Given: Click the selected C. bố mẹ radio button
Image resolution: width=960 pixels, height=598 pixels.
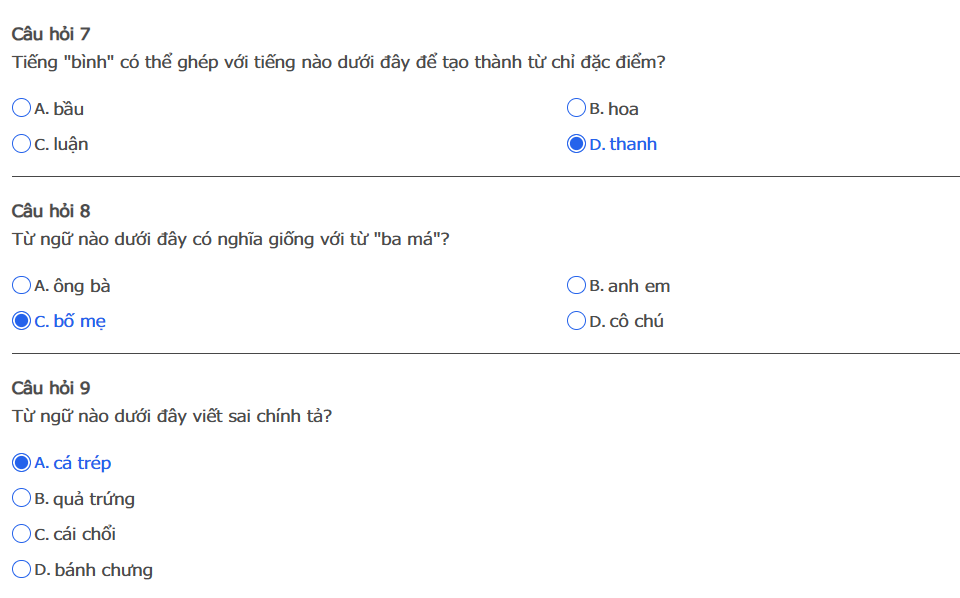Looking at the screenshot, I should [21, 321].
